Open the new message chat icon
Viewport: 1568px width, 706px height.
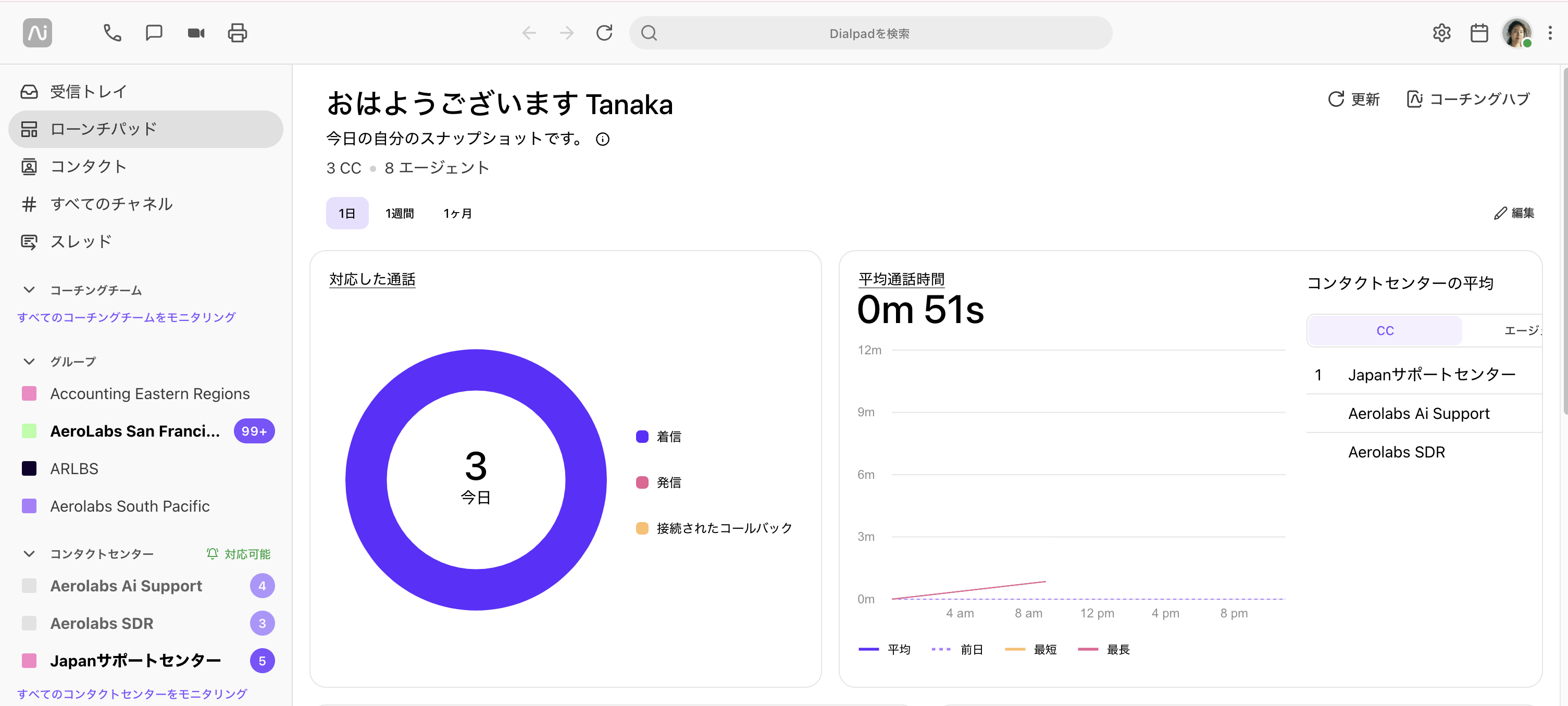(x=154, y=33)
